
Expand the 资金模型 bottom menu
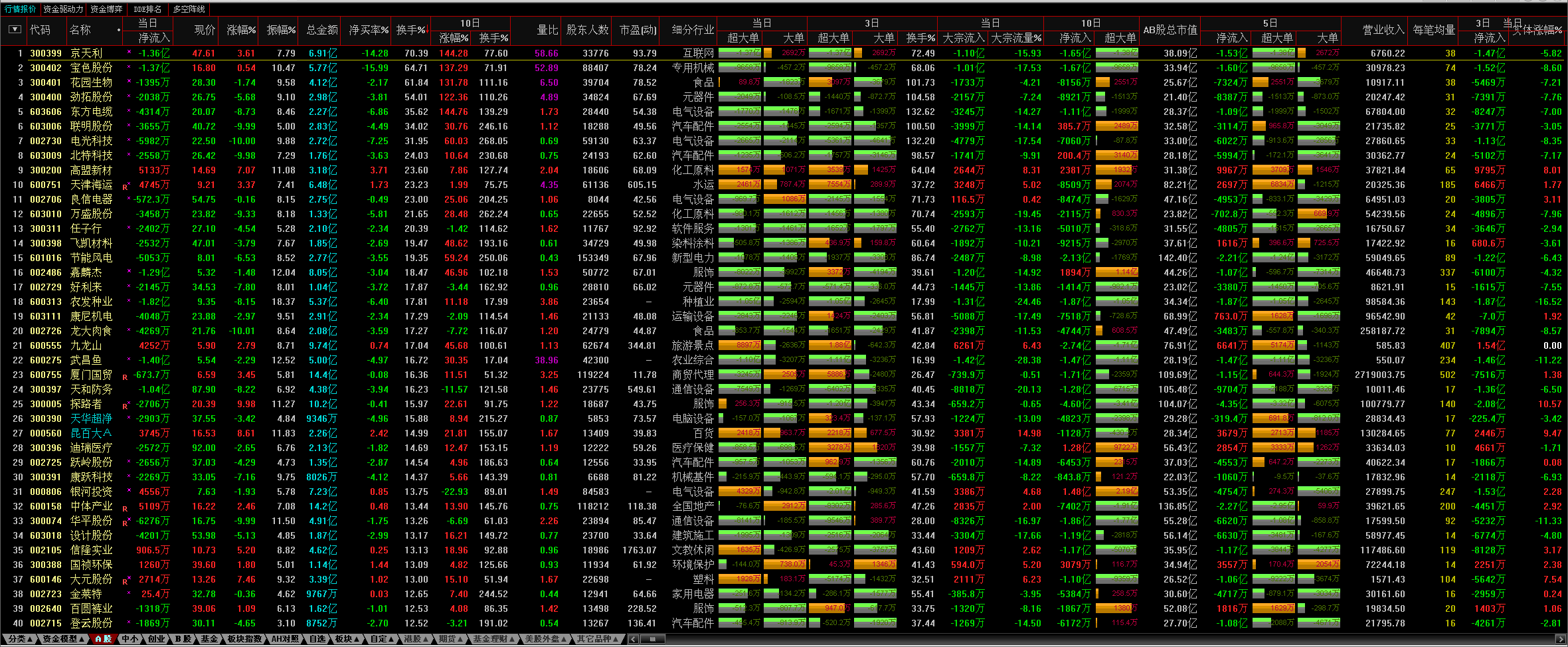(63, 639)
